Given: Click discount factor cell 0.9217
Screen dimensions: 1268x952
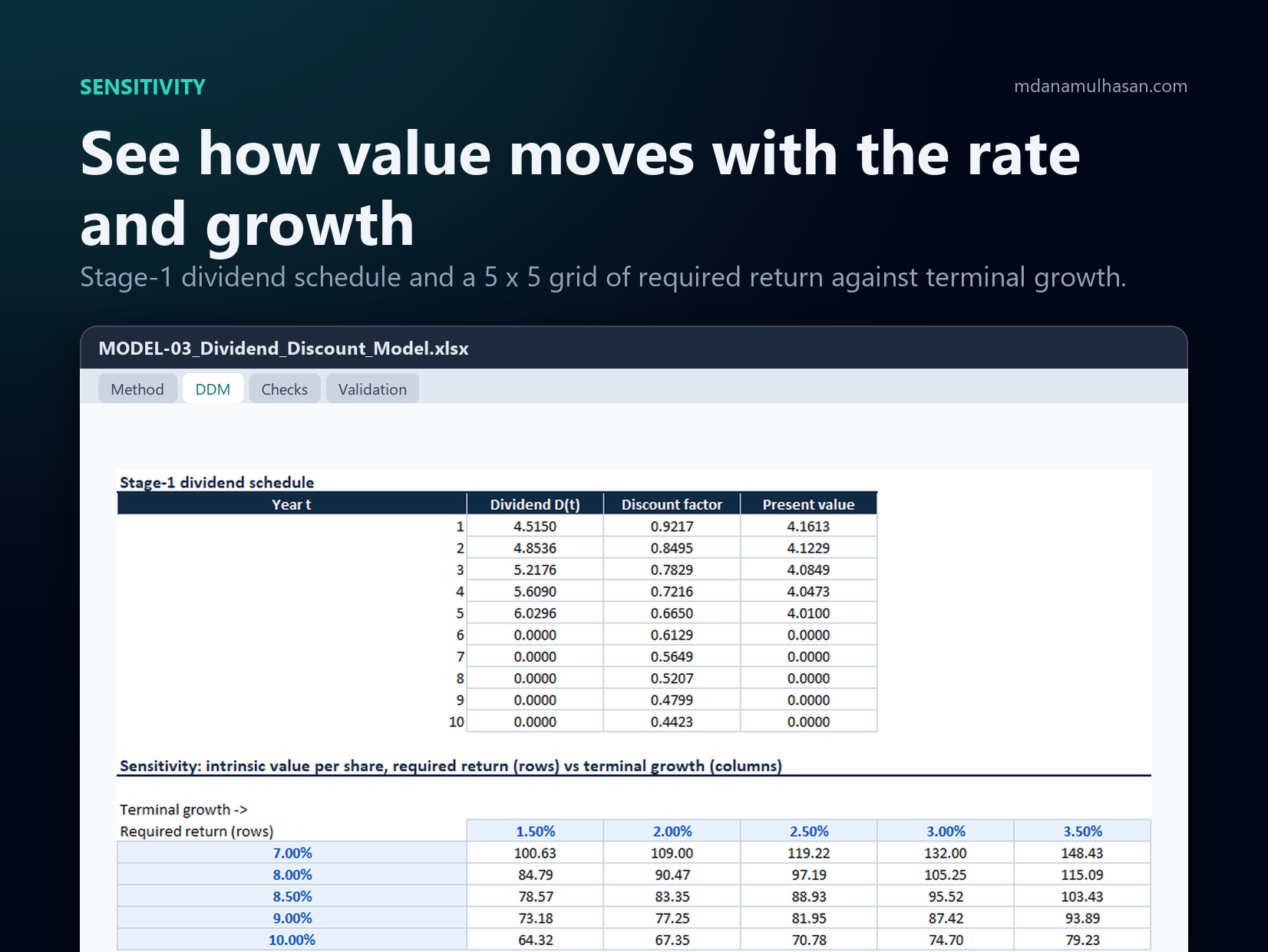Looking at the screenshot, I should click(672, 526).
